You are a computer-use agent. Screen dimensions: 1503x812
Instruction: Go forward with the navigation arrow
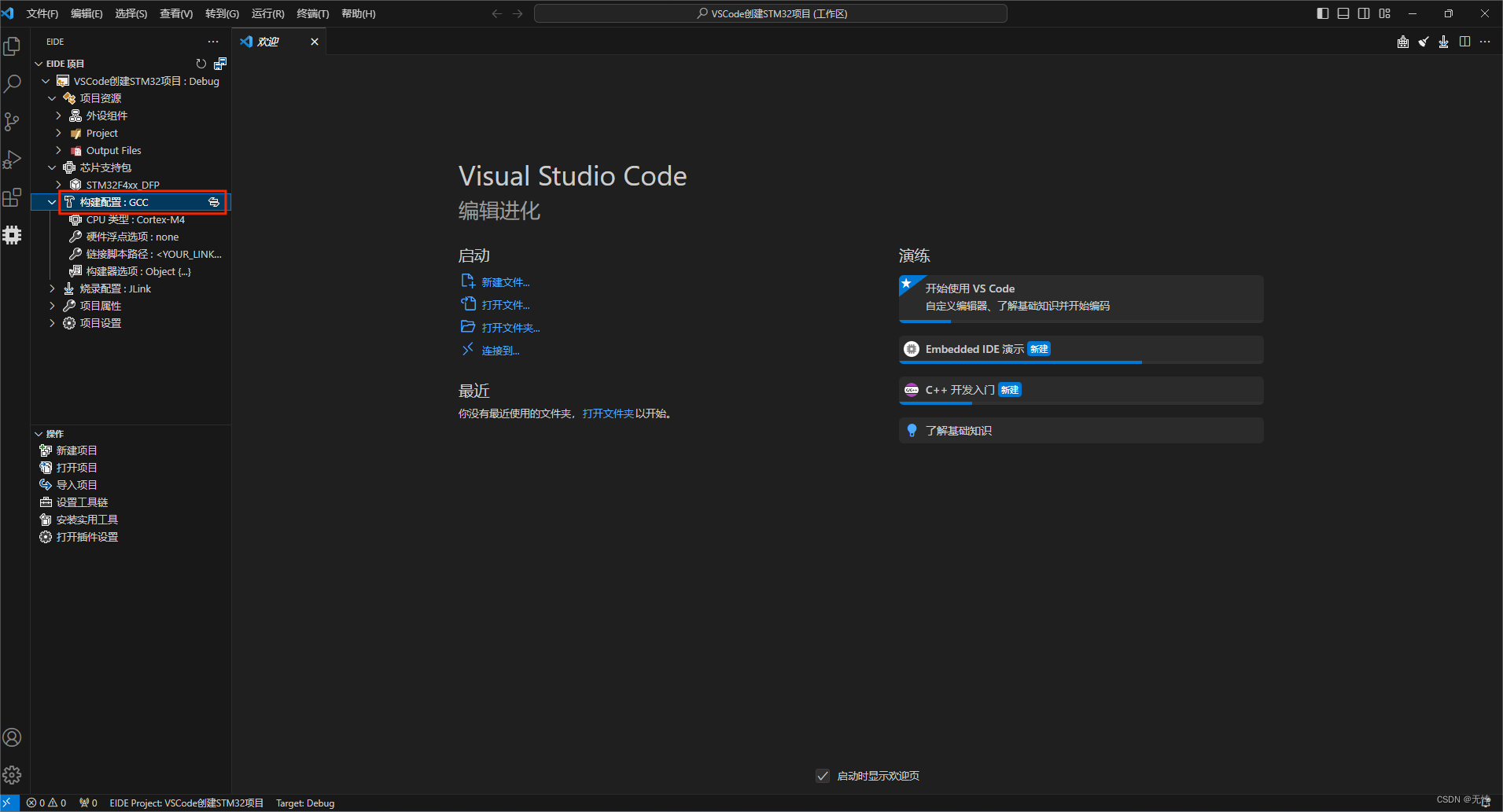coord(518,13)
